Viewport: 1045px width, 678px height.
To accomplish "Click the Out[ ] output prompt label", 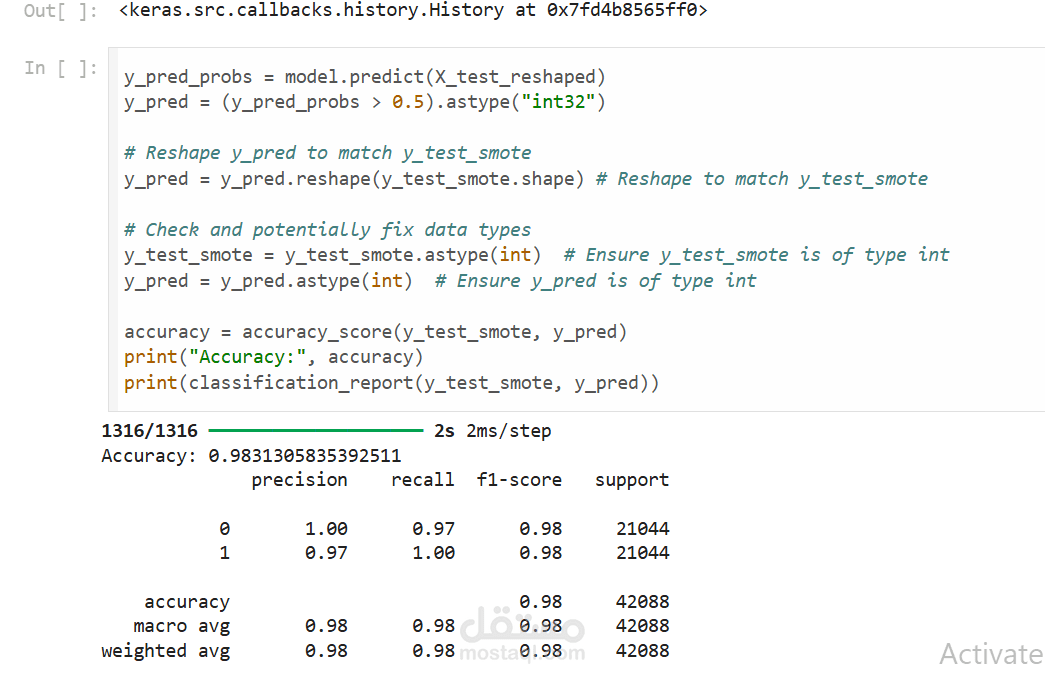I will [61, 11].
